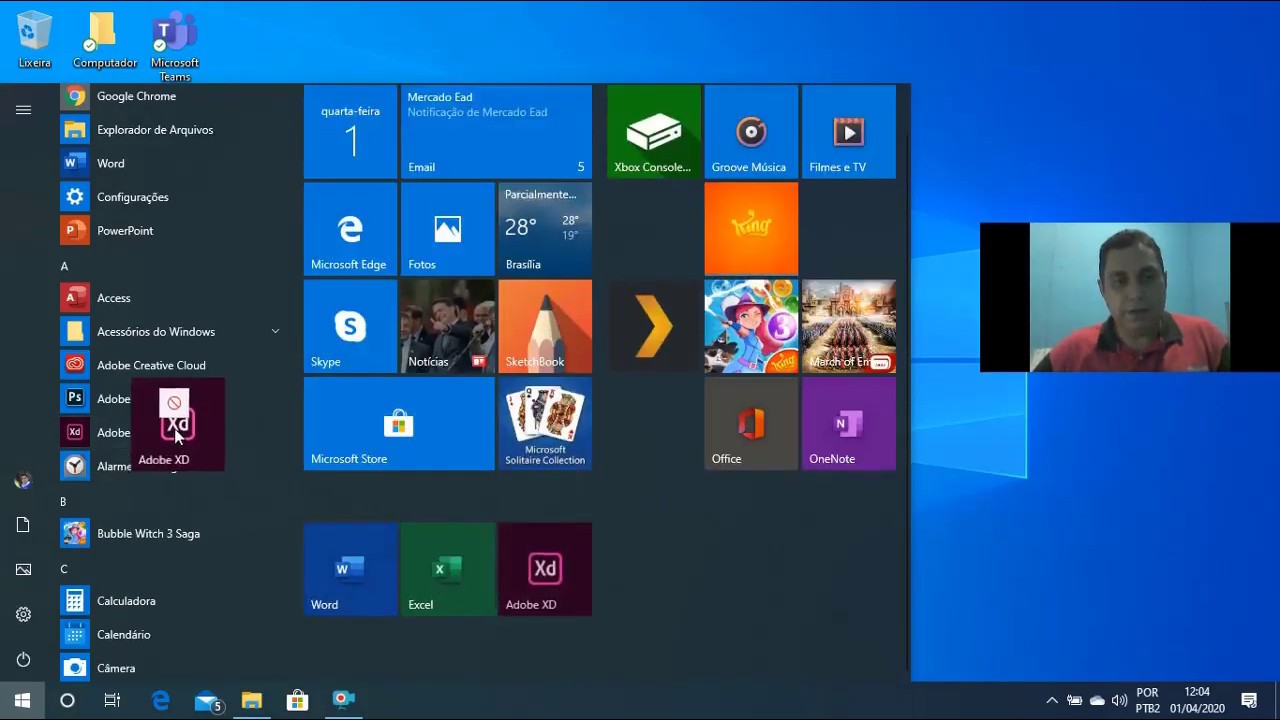This screenshot has height=720, width=1280.
Task: Jump to letter C section header
Action: (63, 569)
